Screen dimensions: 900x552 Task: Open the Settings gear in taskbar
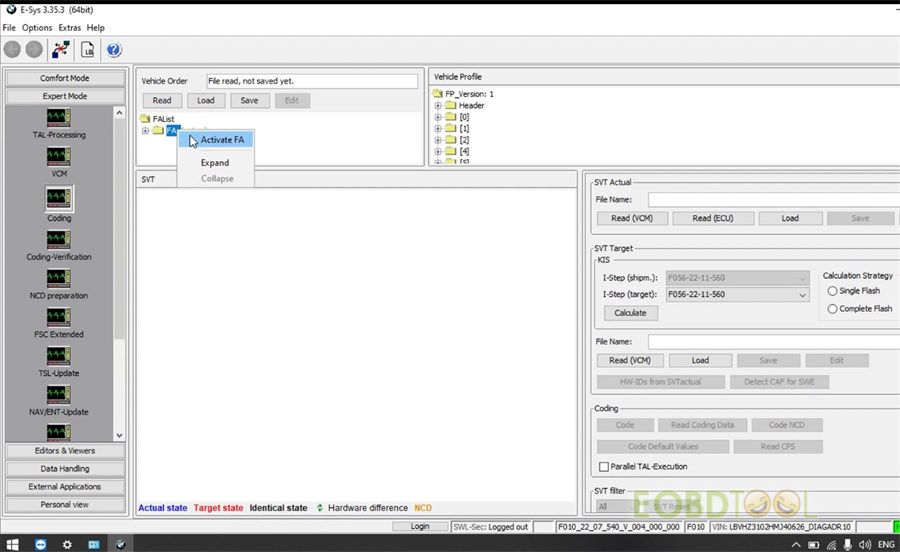coord(67,544)
